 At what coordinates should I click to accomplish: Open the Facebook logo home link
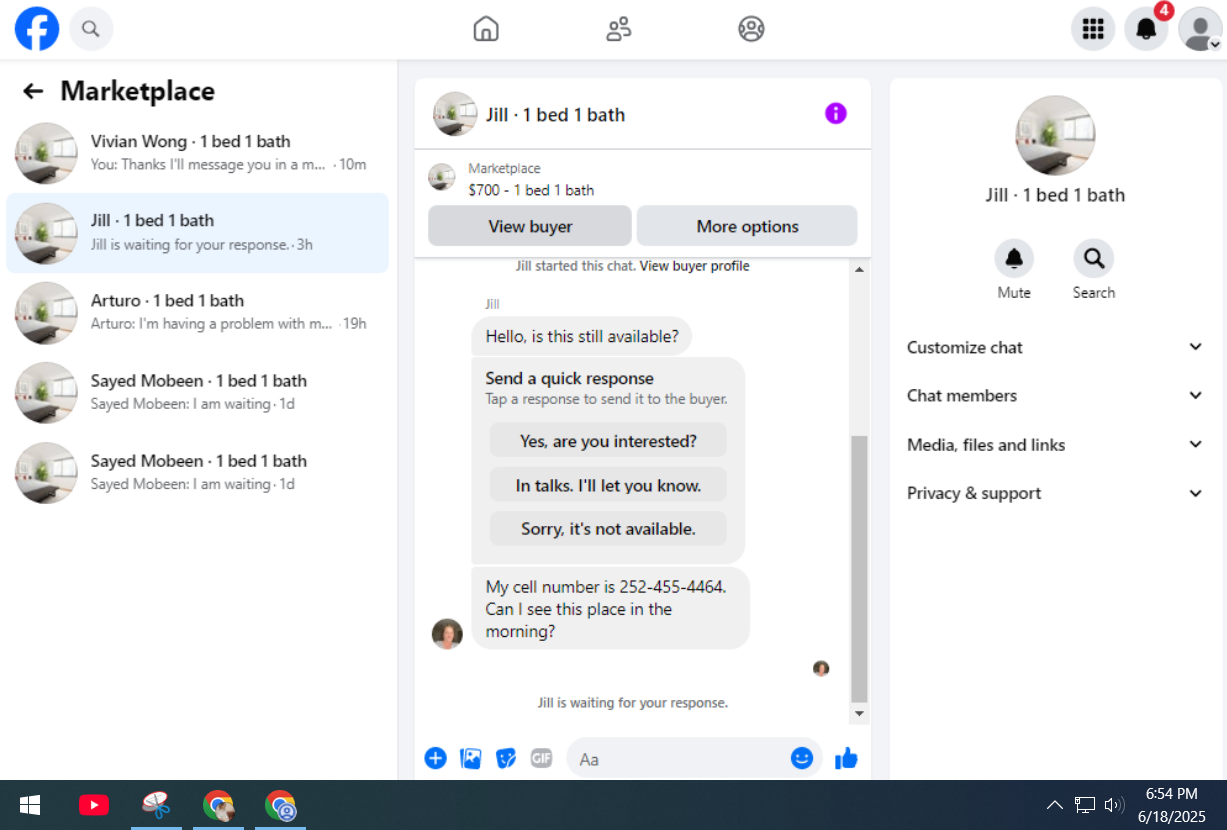click(37, 28)
